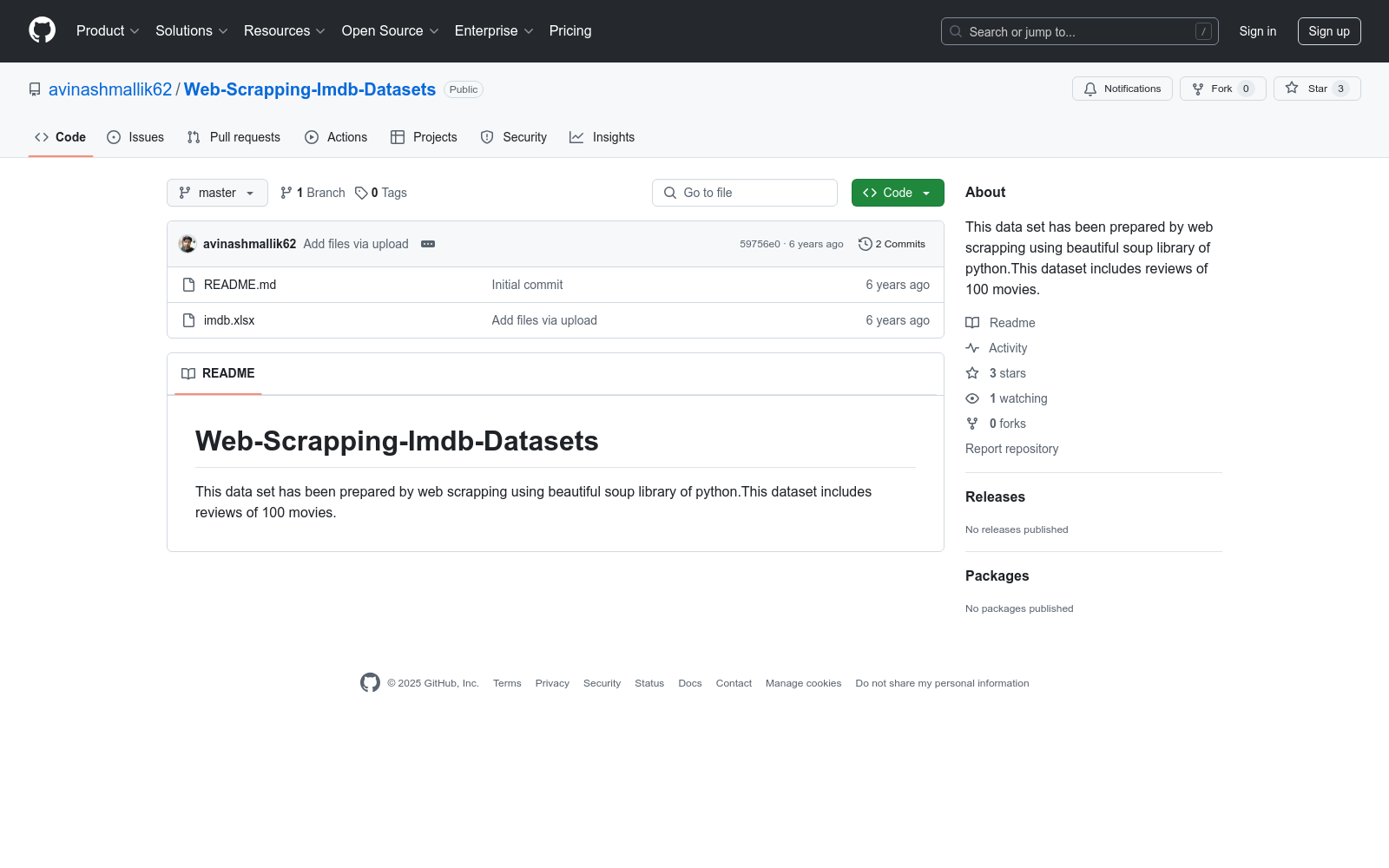The height and width of the screenshot is (868, 1389).
Task: Click the repository icon beside avinashmallik62
Action: click(x=35, y=89)
